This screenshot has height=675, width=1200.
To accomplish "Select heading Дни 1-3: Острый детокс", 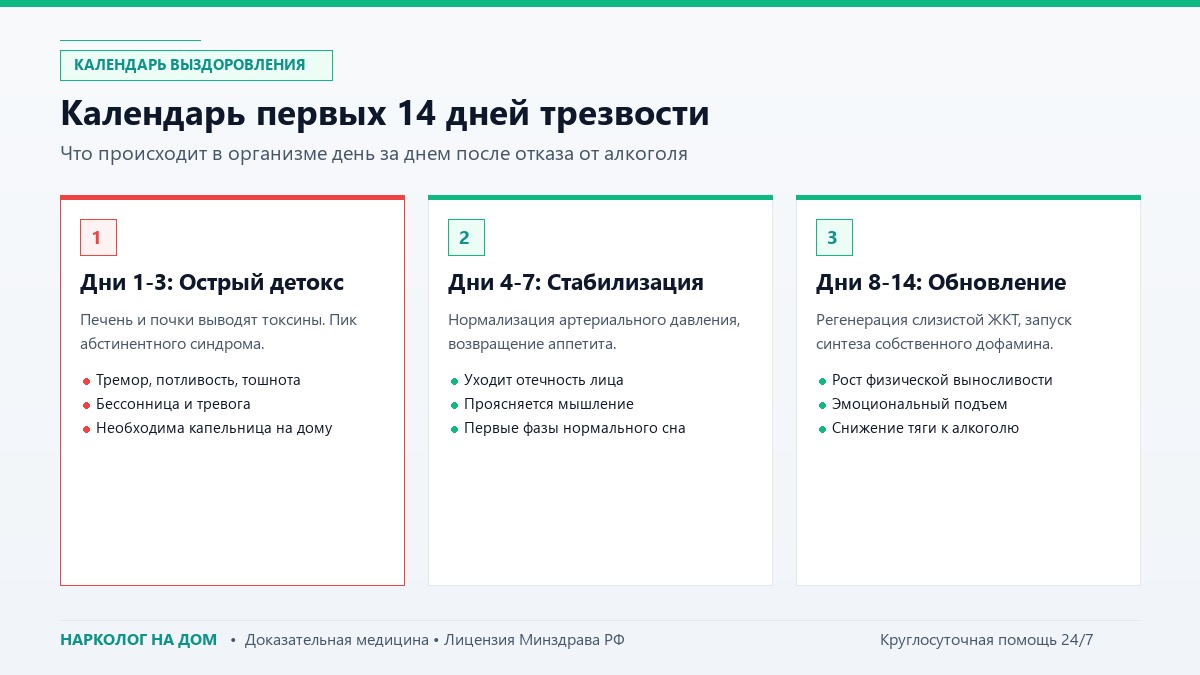I will 212,283.
